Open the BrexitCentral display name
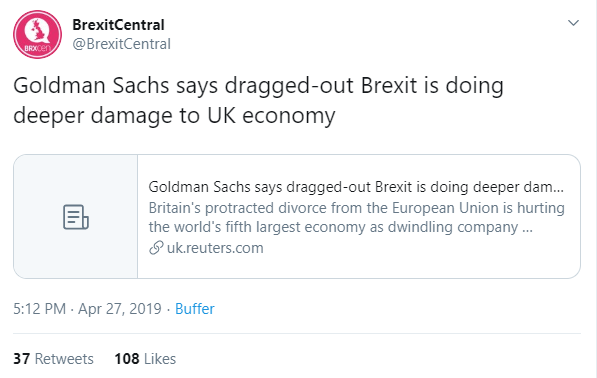Viewport: 597px width, 378px height. coord(118,25)
